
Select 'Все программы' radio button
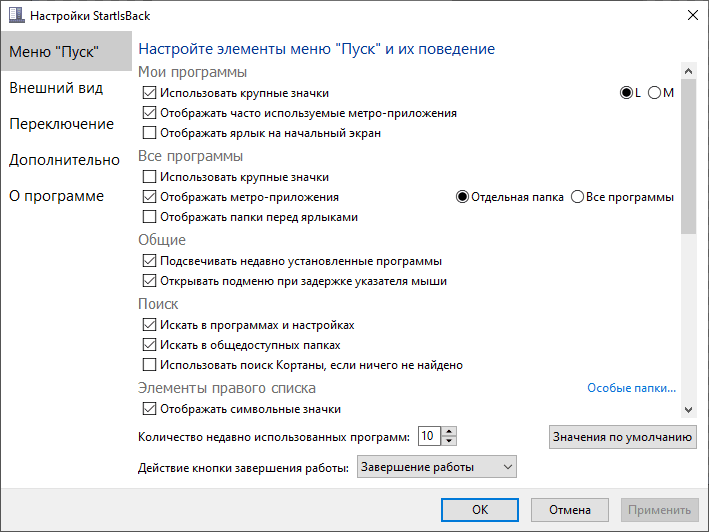click(x=577, y=197)
